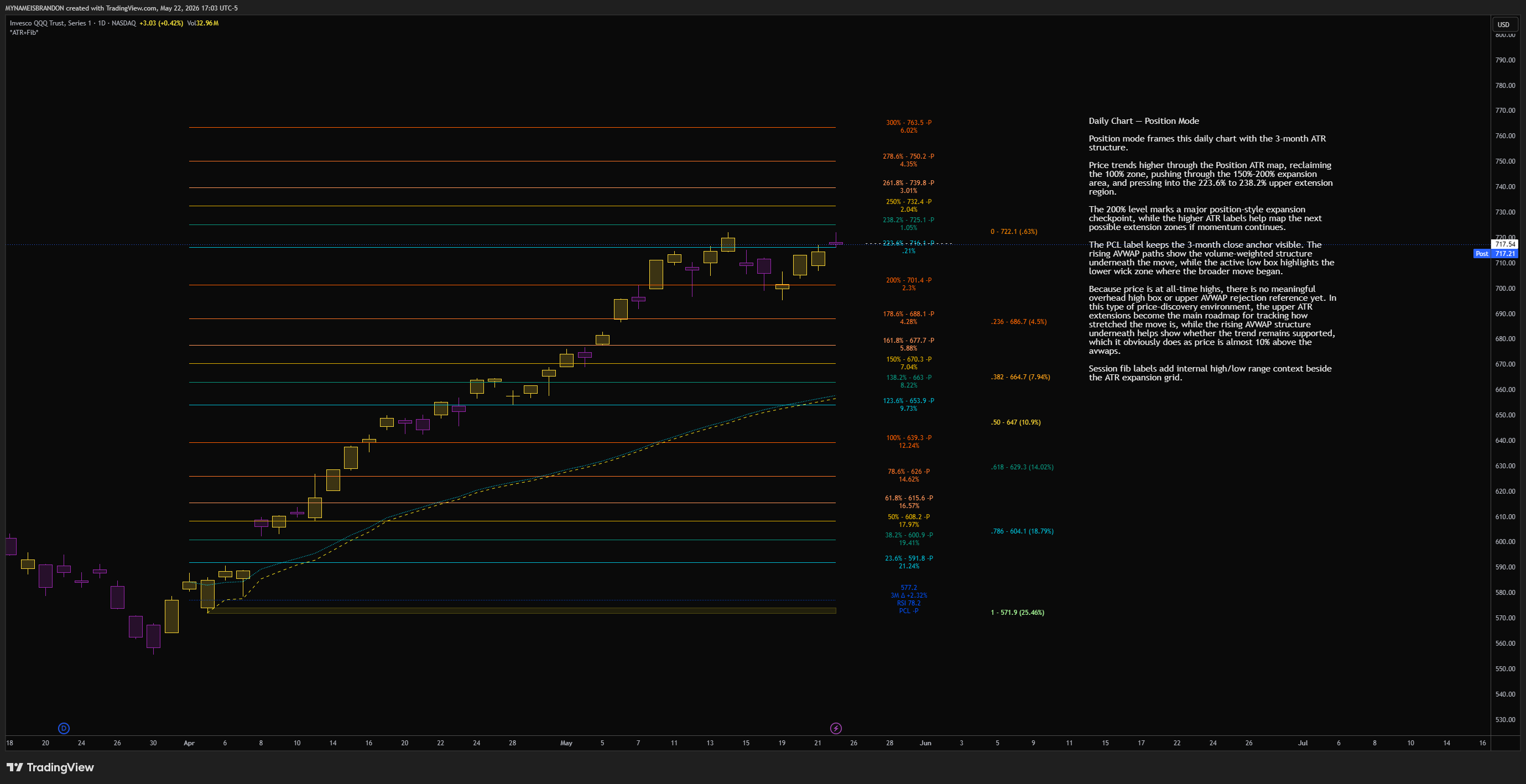Select the '238.2% - 725.1 -P' level label

point(908,219)
